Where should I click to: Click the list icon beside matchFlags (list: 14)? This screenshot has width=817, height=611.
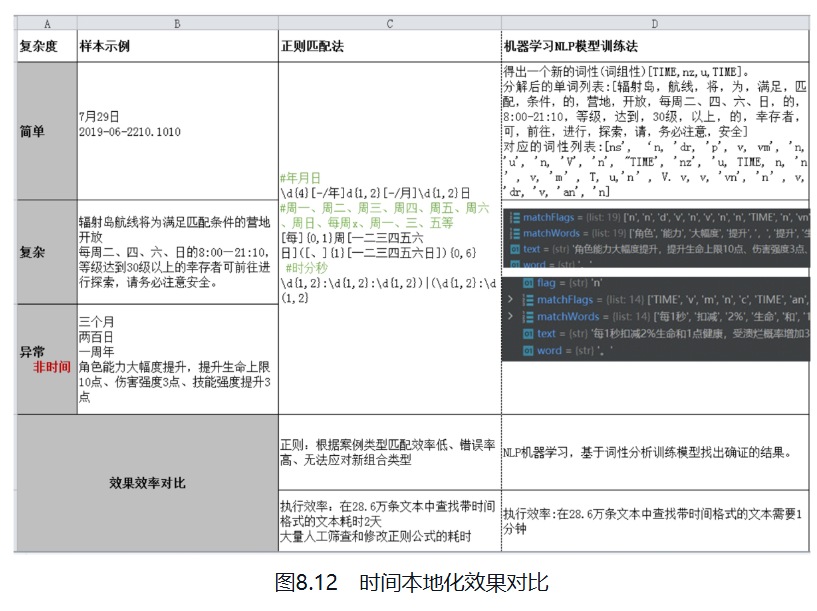tap(527, 300)
